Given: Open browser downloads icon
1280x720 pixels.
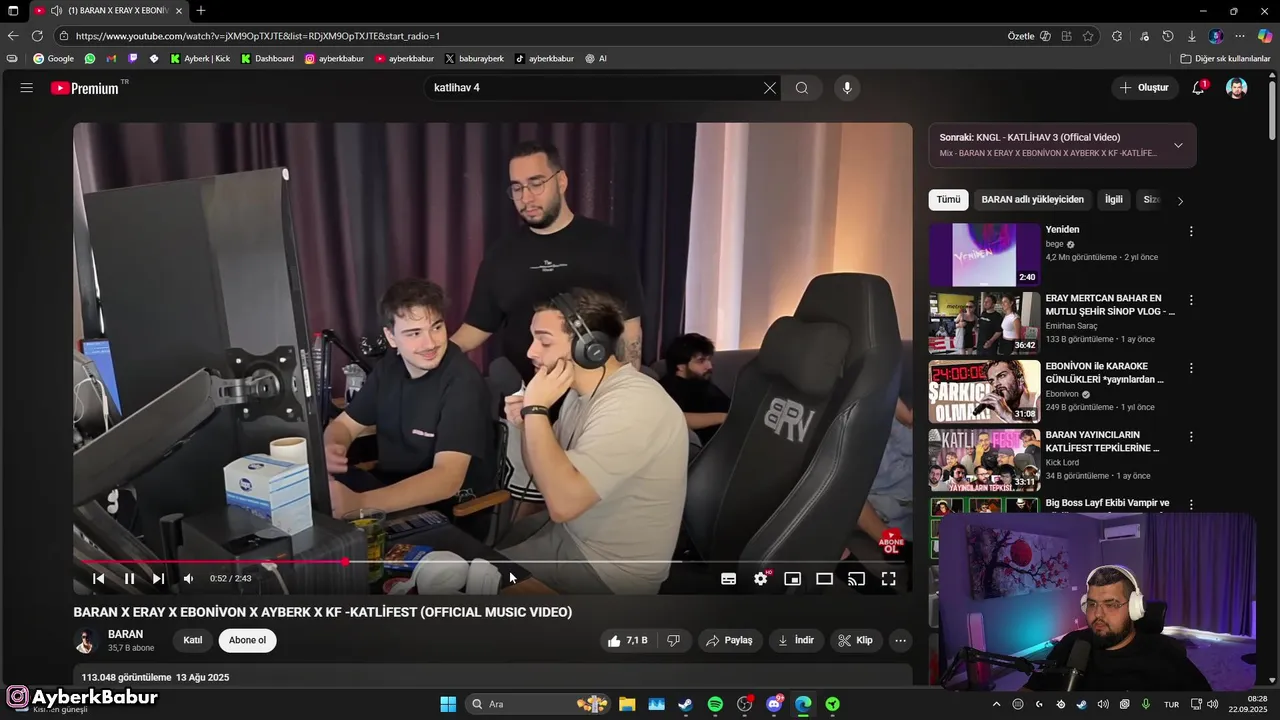Looking at the screenshot, I should pos(1192,36).
